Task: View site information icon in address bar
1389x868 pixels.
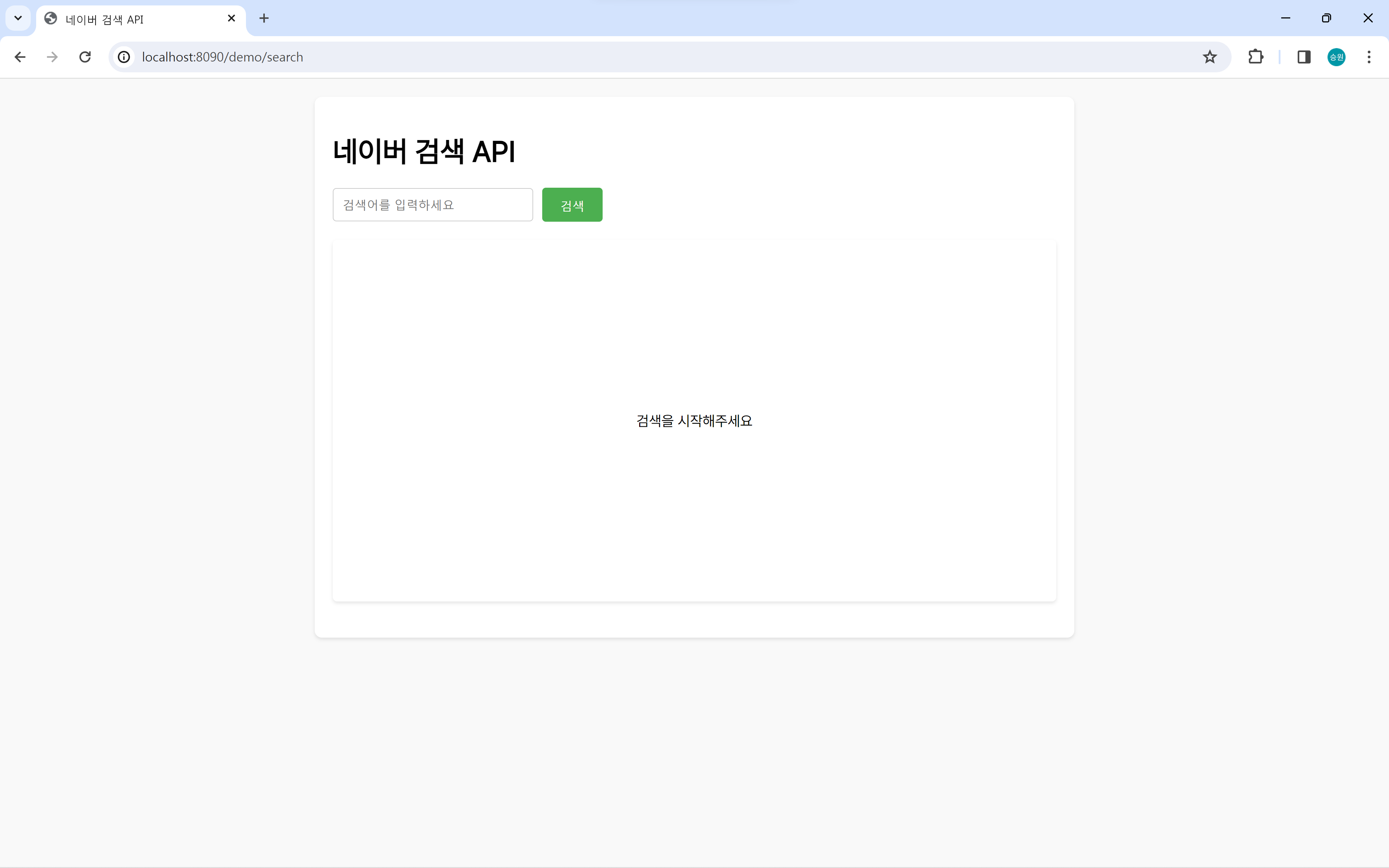Action: 124,57
